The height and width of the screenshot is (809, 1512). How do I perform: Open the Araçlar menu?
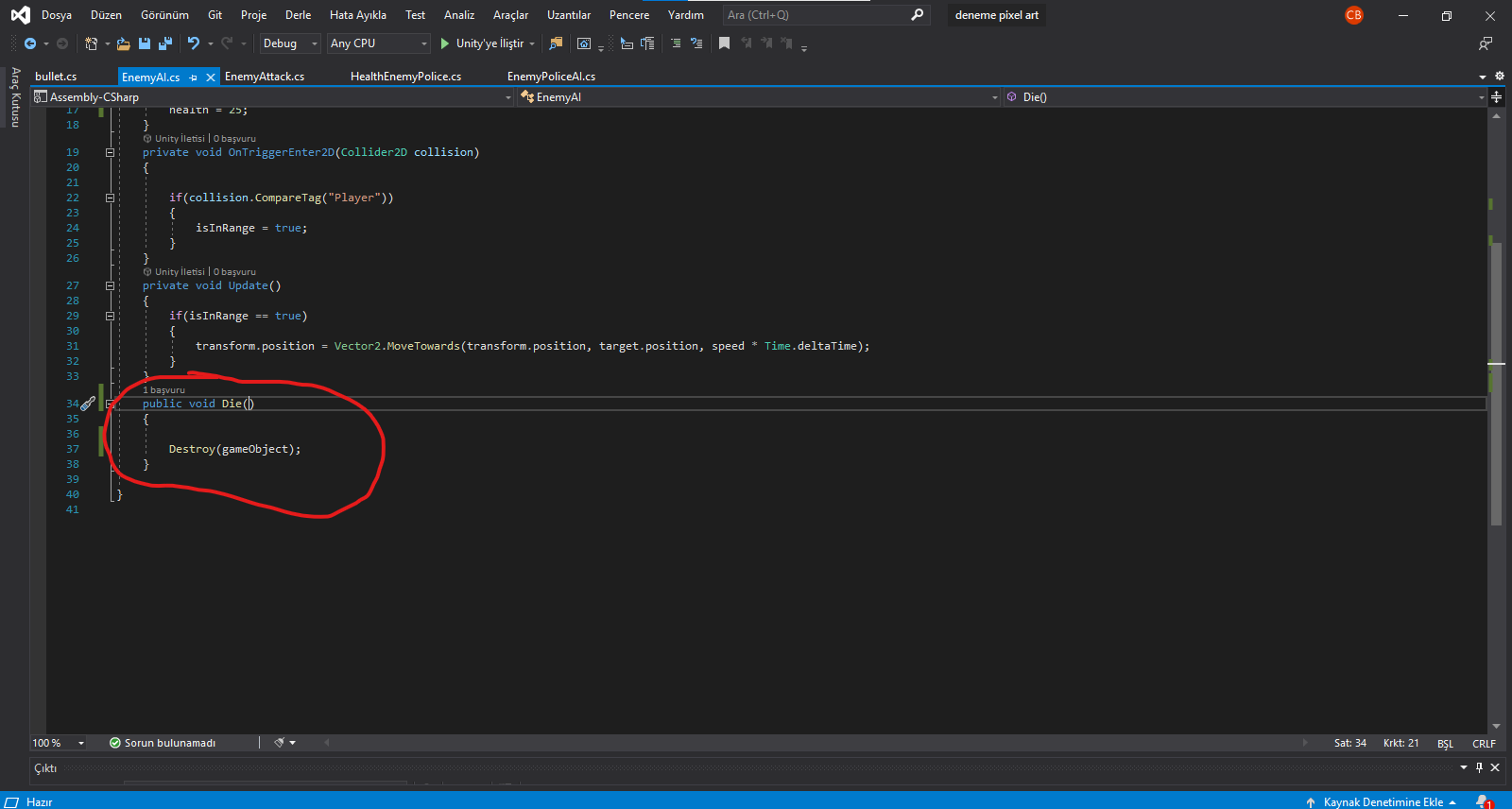[510, 15]
